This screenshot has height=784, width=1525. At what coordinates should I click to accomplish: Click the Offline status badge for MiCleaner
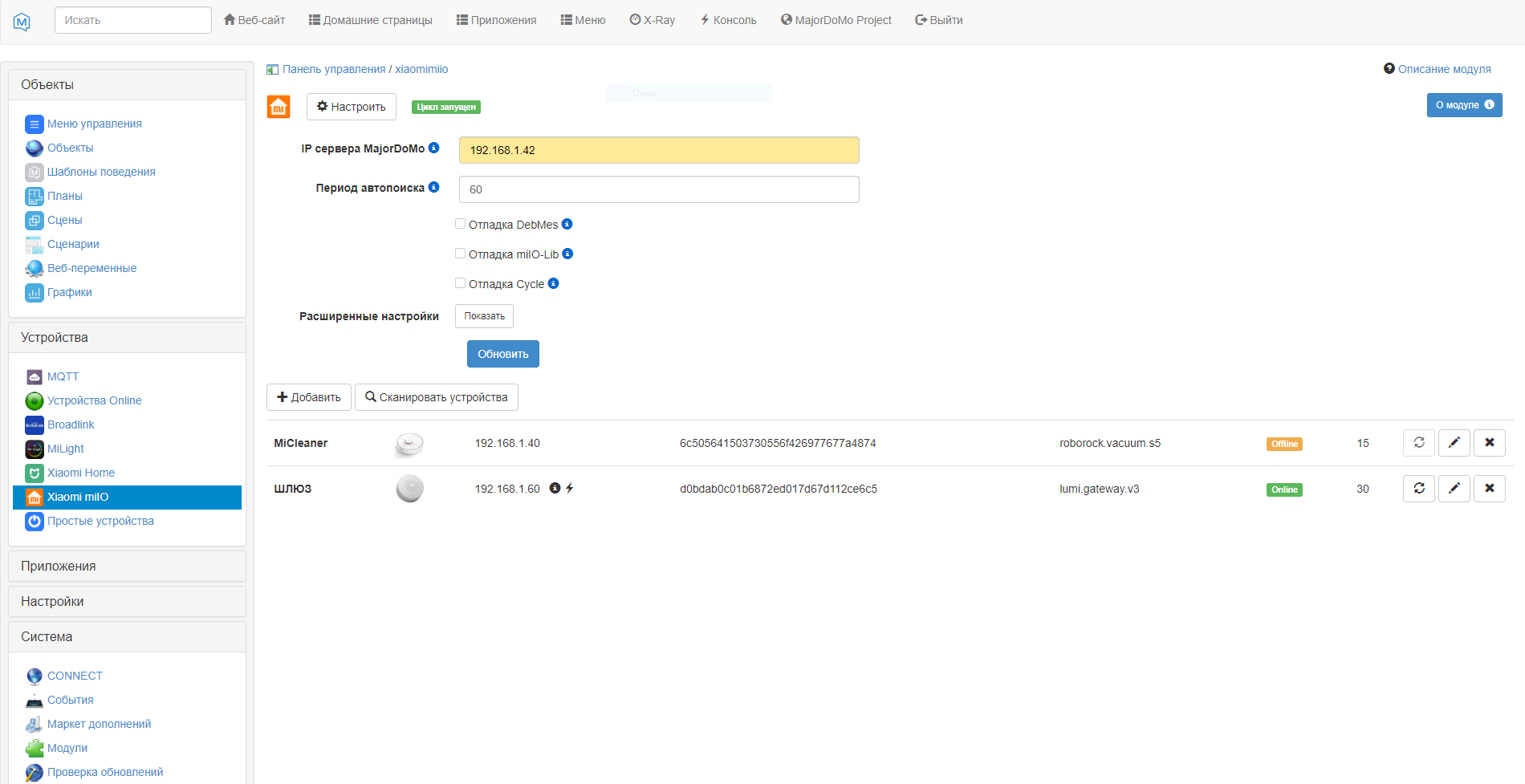tap(1284, 444)
